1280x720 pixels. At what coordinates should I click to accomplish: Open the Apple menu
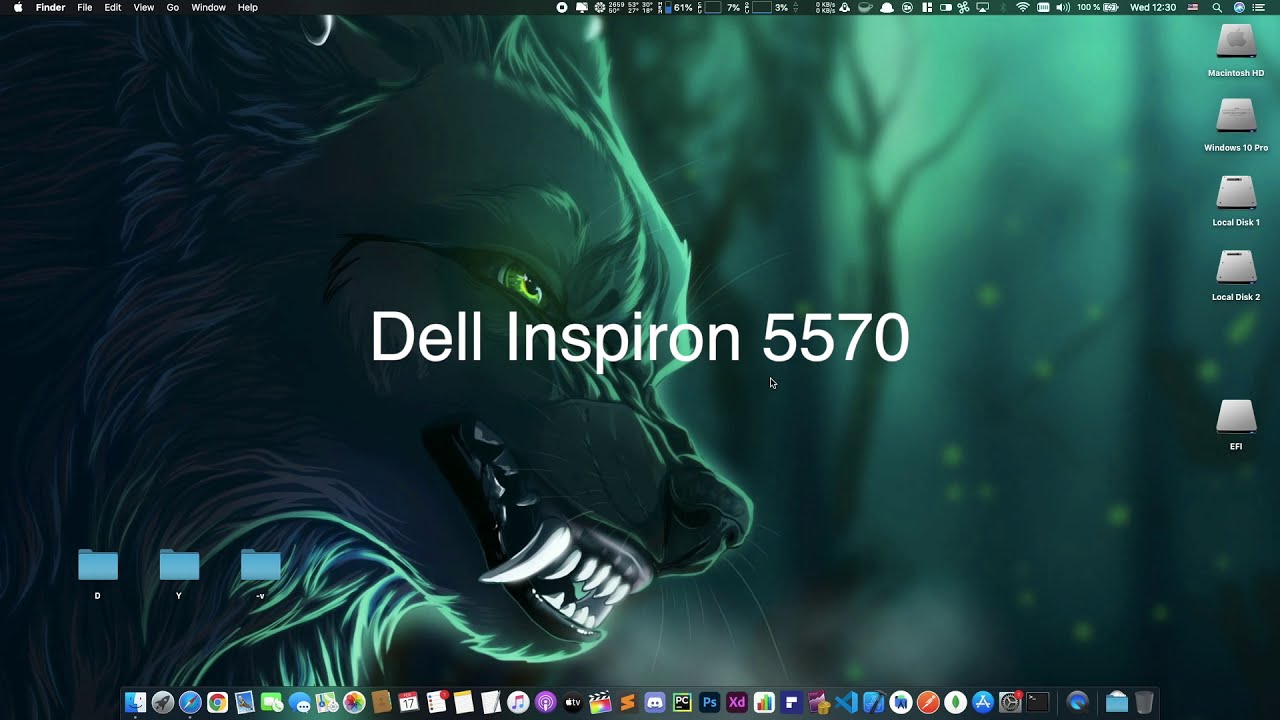tap(18, 7)
